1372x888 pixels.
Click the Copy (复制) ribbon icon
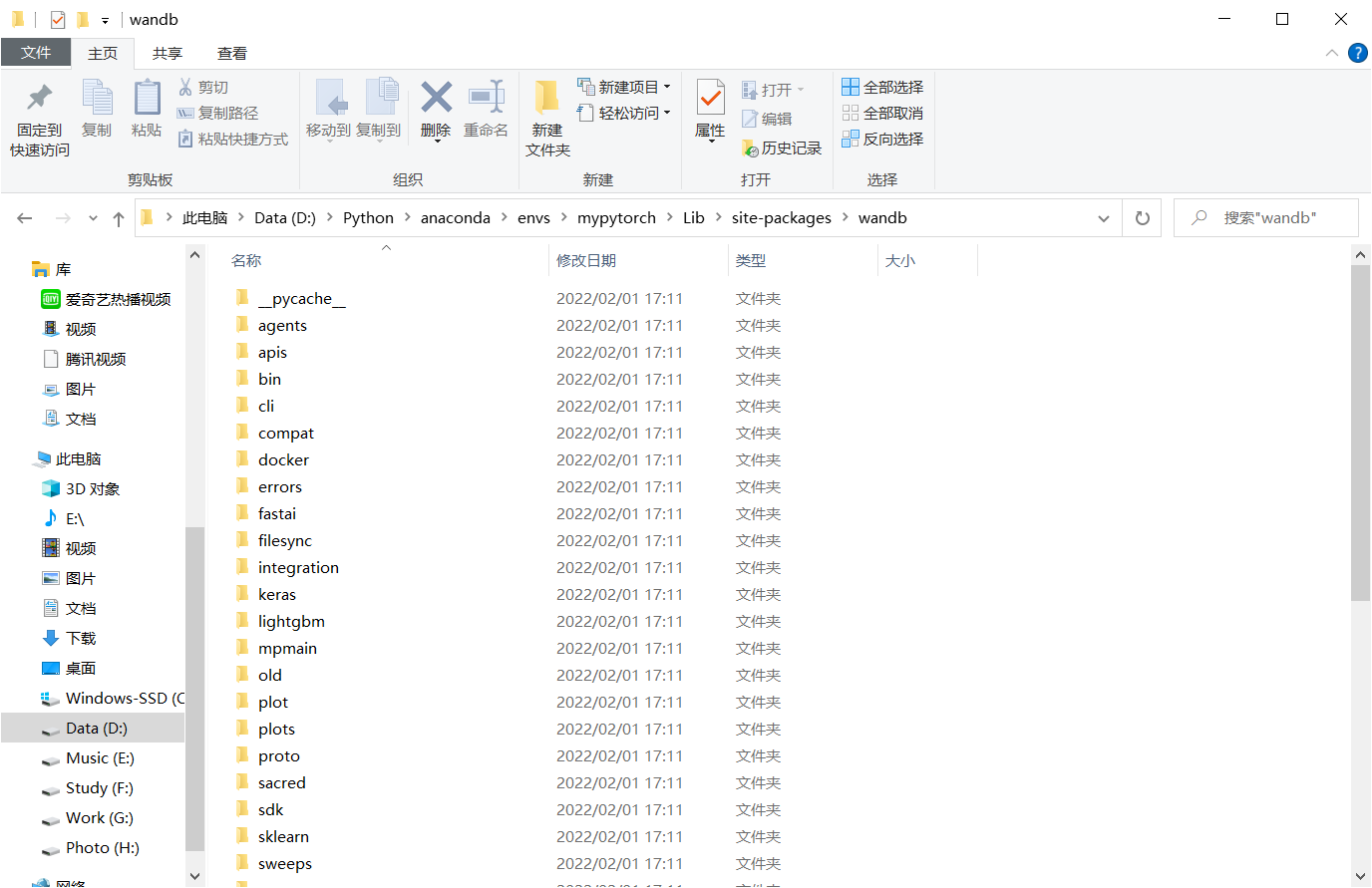pyautogui.click(x=97, y=98)
